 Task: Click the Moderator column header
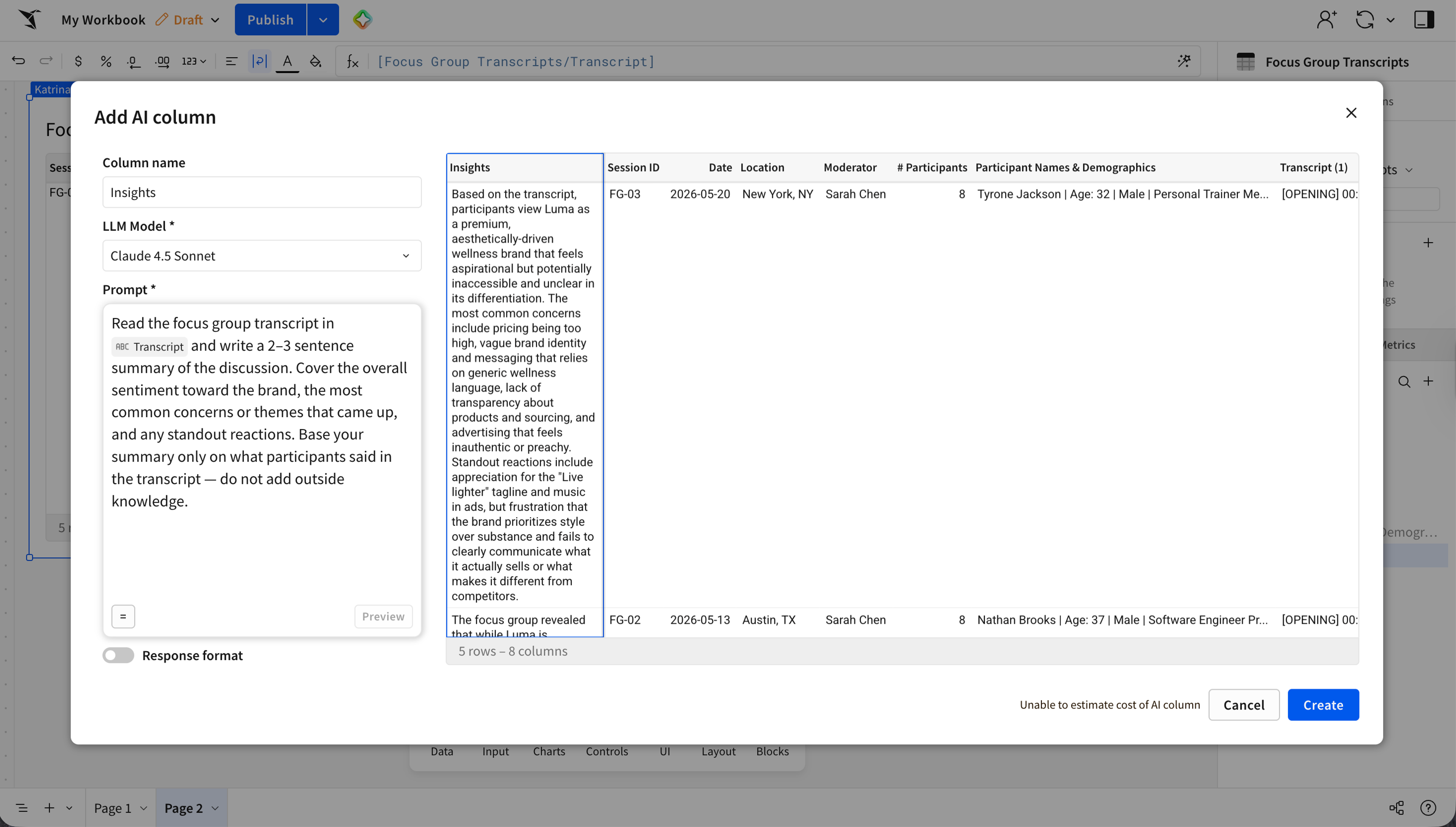pos(850,168)
